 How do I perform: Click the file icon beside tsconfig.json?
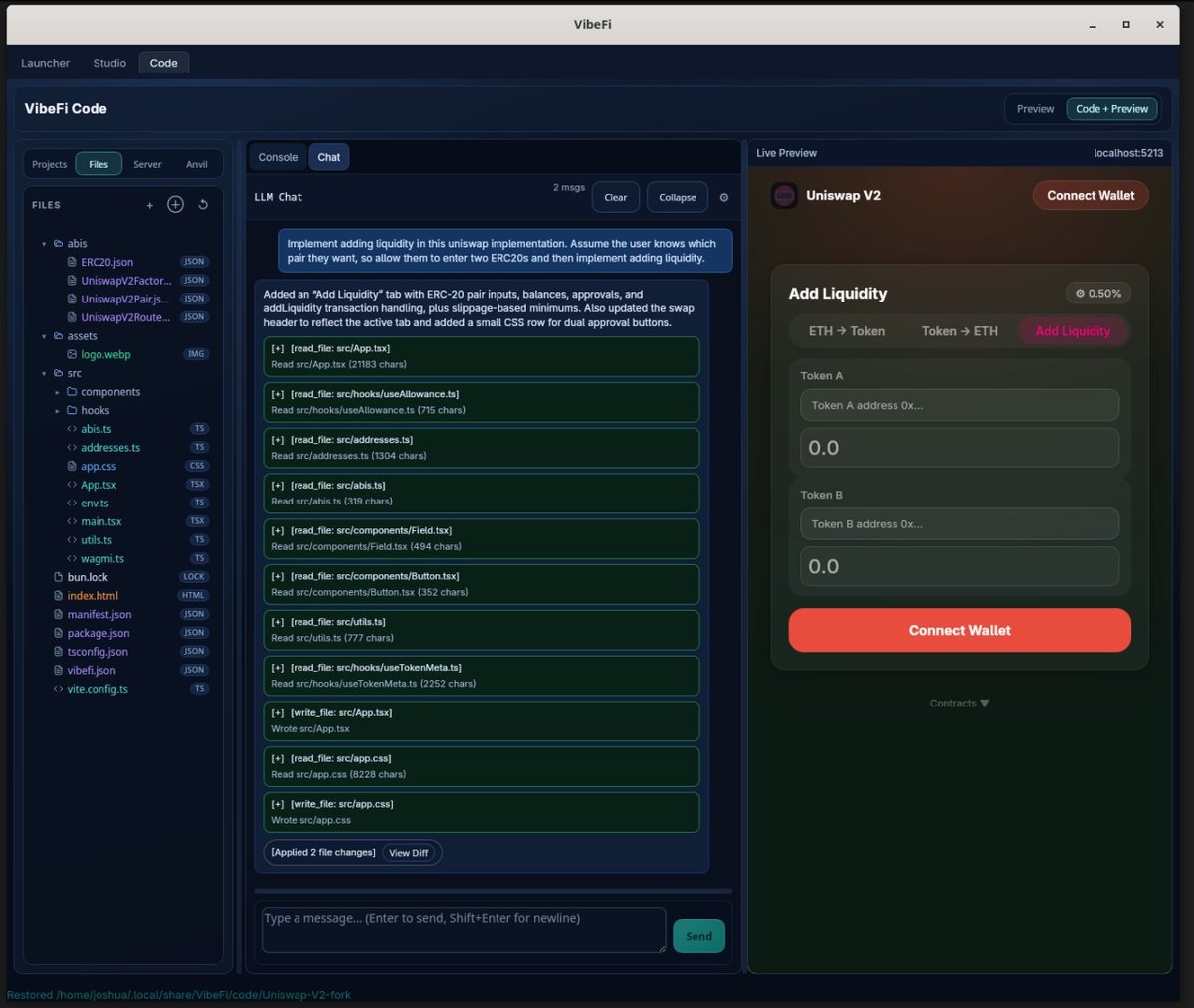point(58,652)
